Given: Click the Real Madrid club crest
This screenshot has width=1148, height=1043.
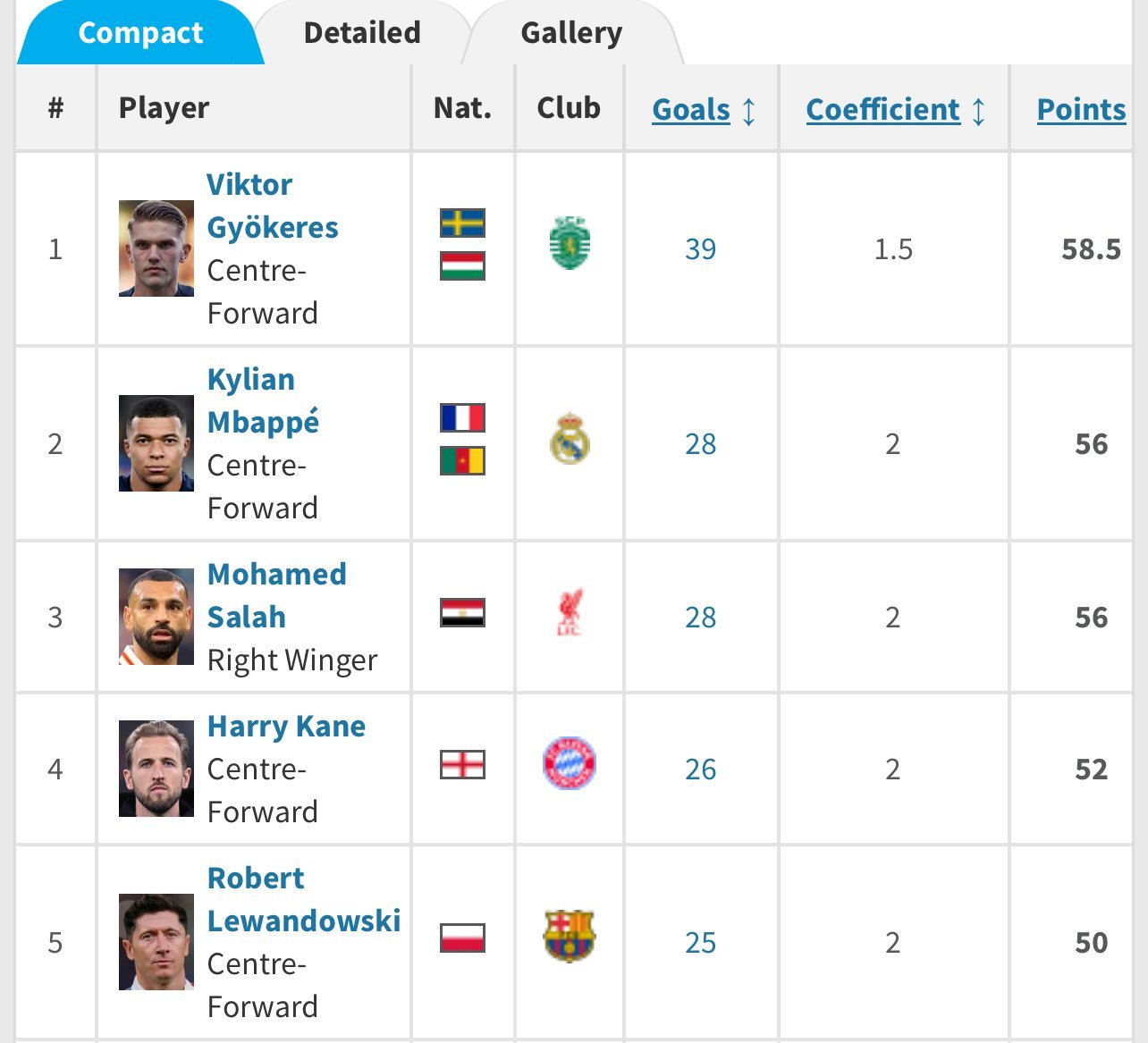Looking at the screenshot, I should pos(570,438).
